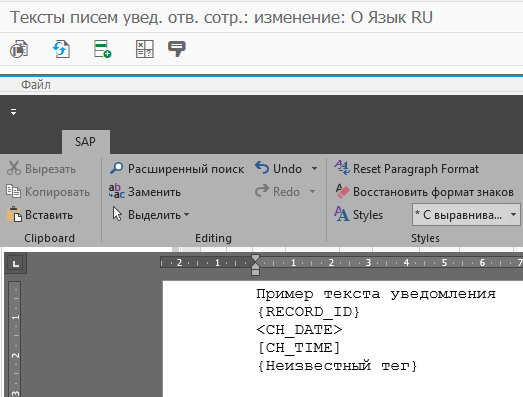Open the style combo box С выравнива...
The width and height of the screenshot is (523, 397).
(x=466, y=215)
